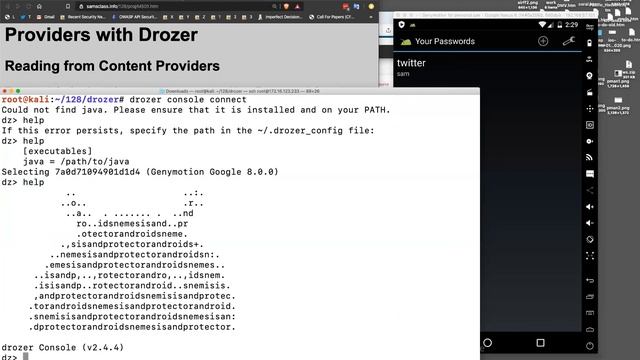The image size is (640, 360).
Task: Click the Reading from Content Providers heading
Action: (x=112, y=66)
